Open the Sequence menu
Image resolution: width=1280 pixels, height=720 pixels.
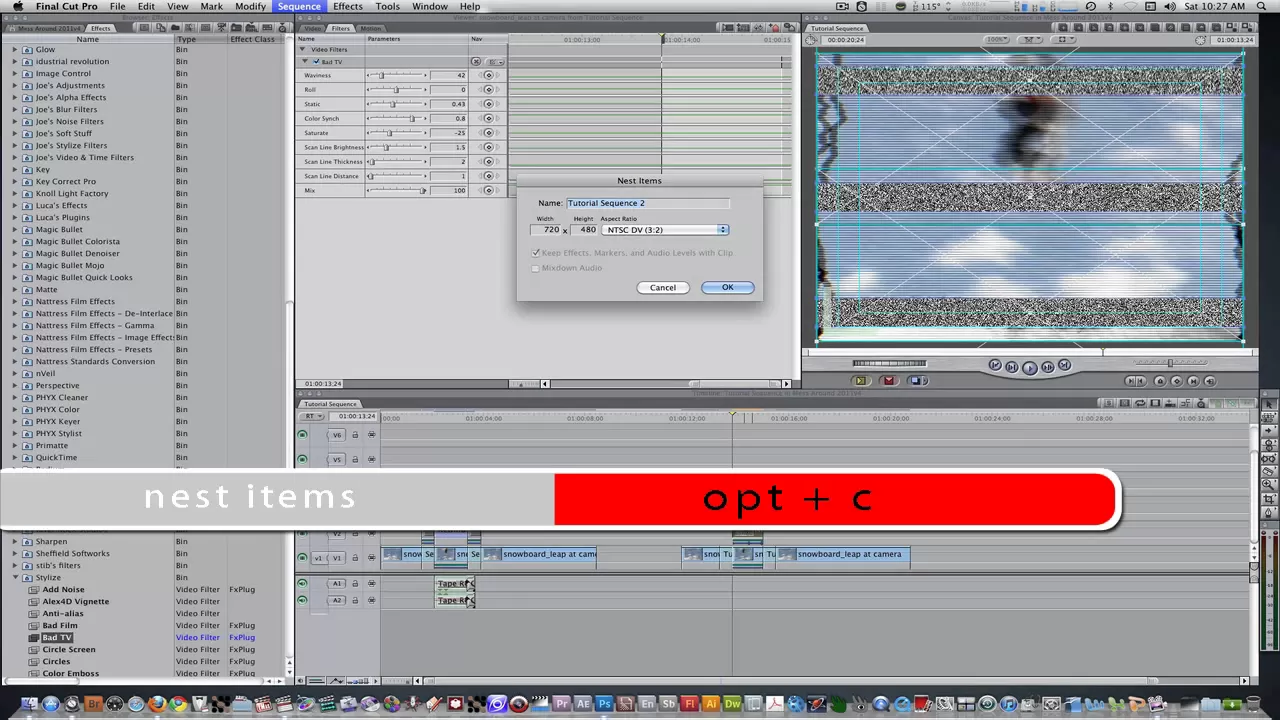[299, 7]
